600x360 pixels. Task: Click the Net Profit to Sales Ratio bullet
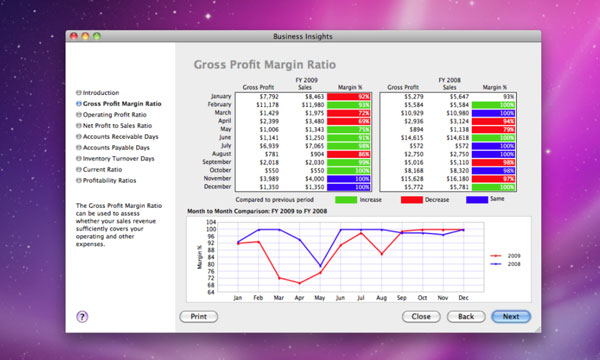(78, 125)
